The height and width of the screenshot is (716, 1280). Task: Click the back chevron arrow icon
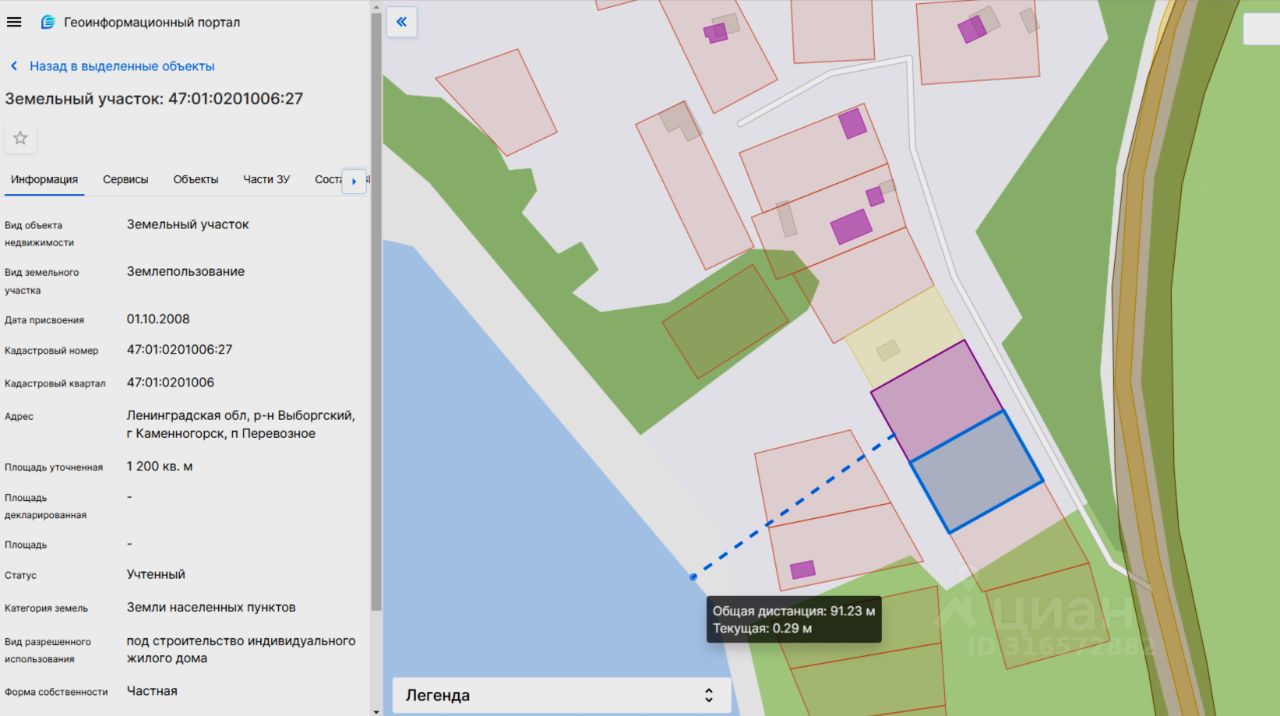tap(14, 66)
